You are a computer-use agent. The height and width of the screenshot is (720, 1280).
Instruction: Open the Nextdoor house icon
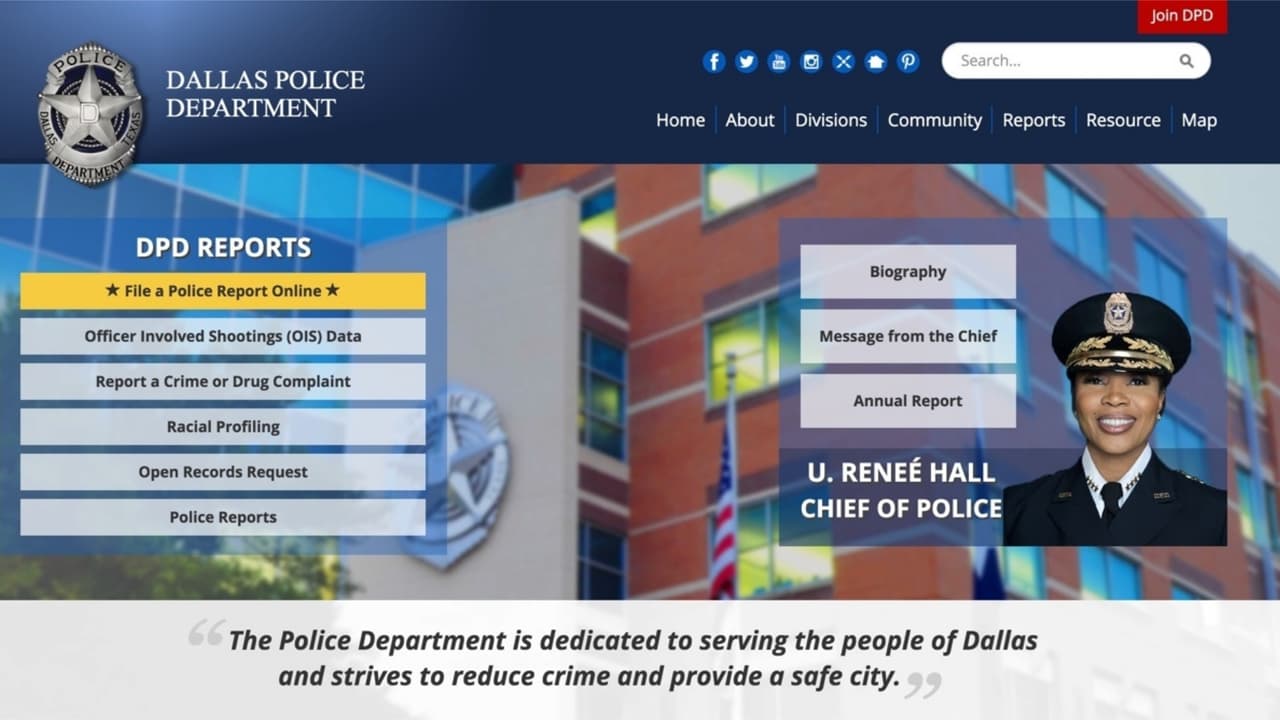click(x=875, y=61)
